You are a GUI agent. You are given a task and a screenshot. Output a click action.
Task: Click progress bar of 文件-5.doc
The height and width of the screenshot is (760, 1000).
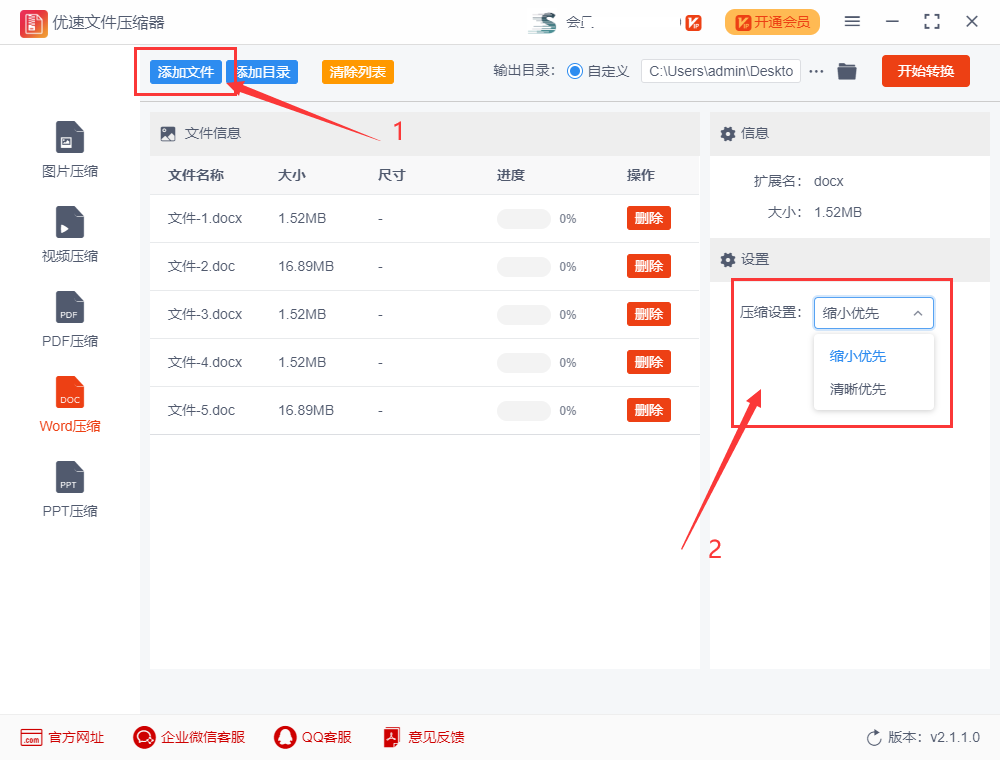point(524,411)
